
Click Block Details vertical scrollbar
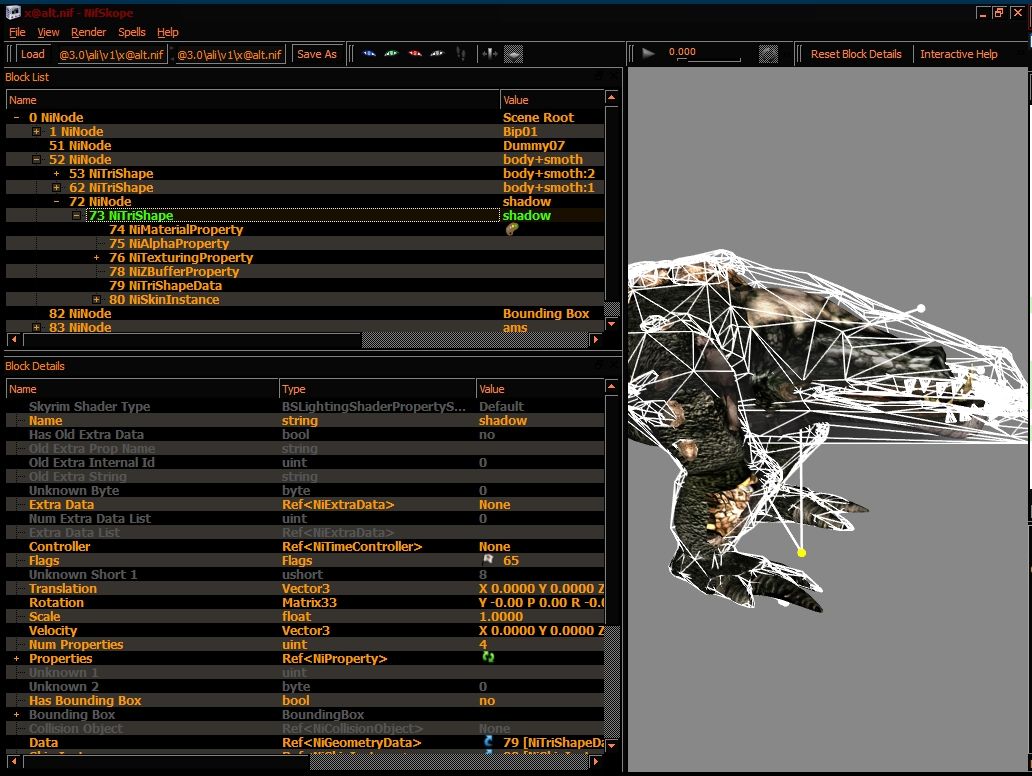(x=611, y=681)
